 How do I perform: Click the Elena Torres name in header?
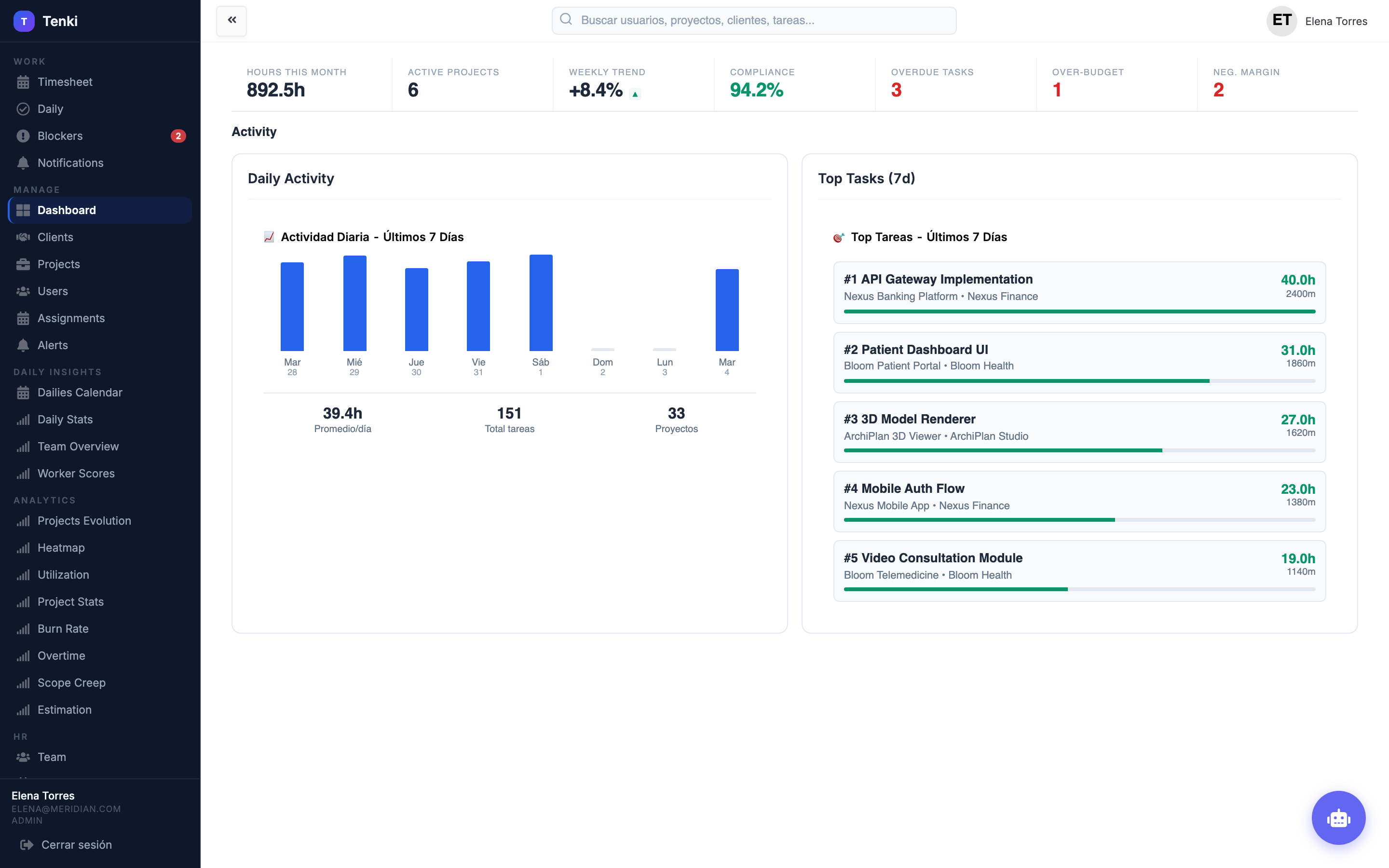pyautogui.click(x=1335, y=21)
